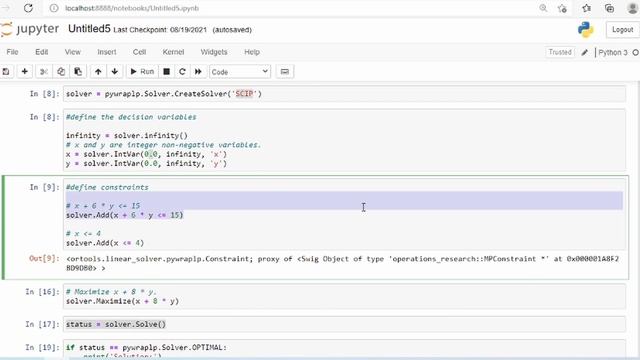Click the site information icon in address bar
The height and width of the screenshot is (360, 640).
click(x=53, y=8)
